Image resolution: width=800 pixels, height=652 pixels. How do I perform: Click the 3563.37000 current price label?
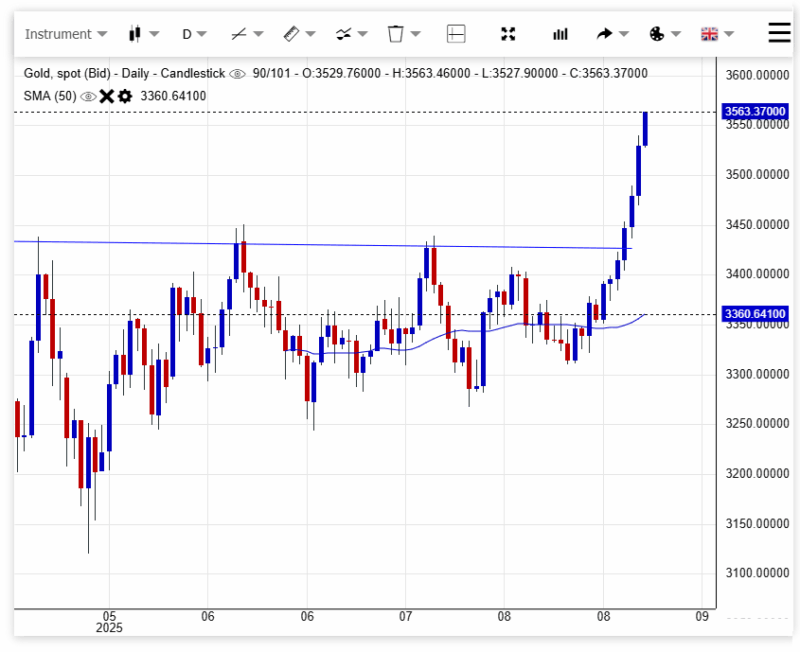[755, 111]
